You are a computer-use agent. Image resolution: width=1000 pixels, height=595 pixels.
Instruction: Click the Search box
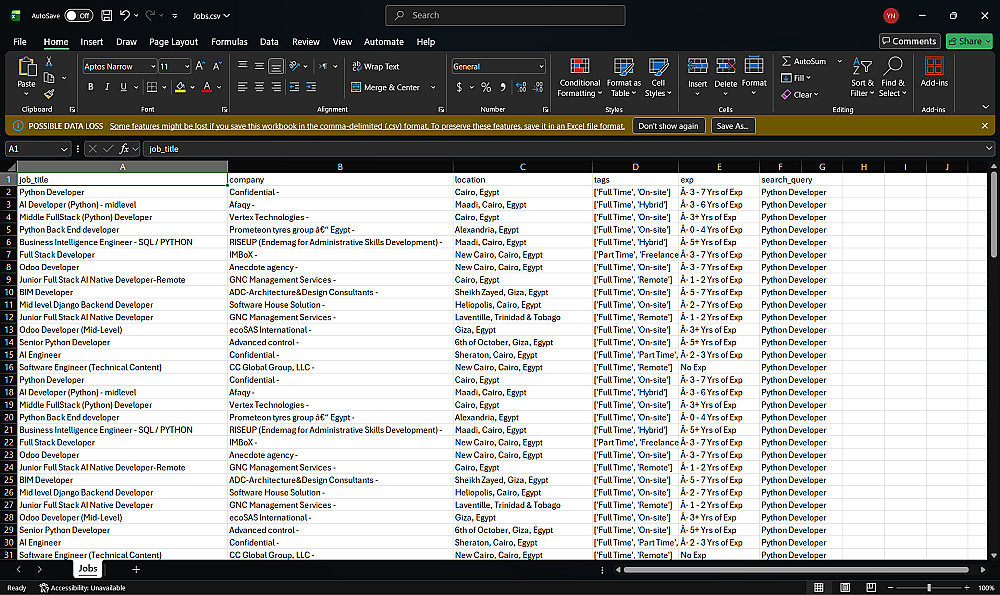(x=505, y=15)
